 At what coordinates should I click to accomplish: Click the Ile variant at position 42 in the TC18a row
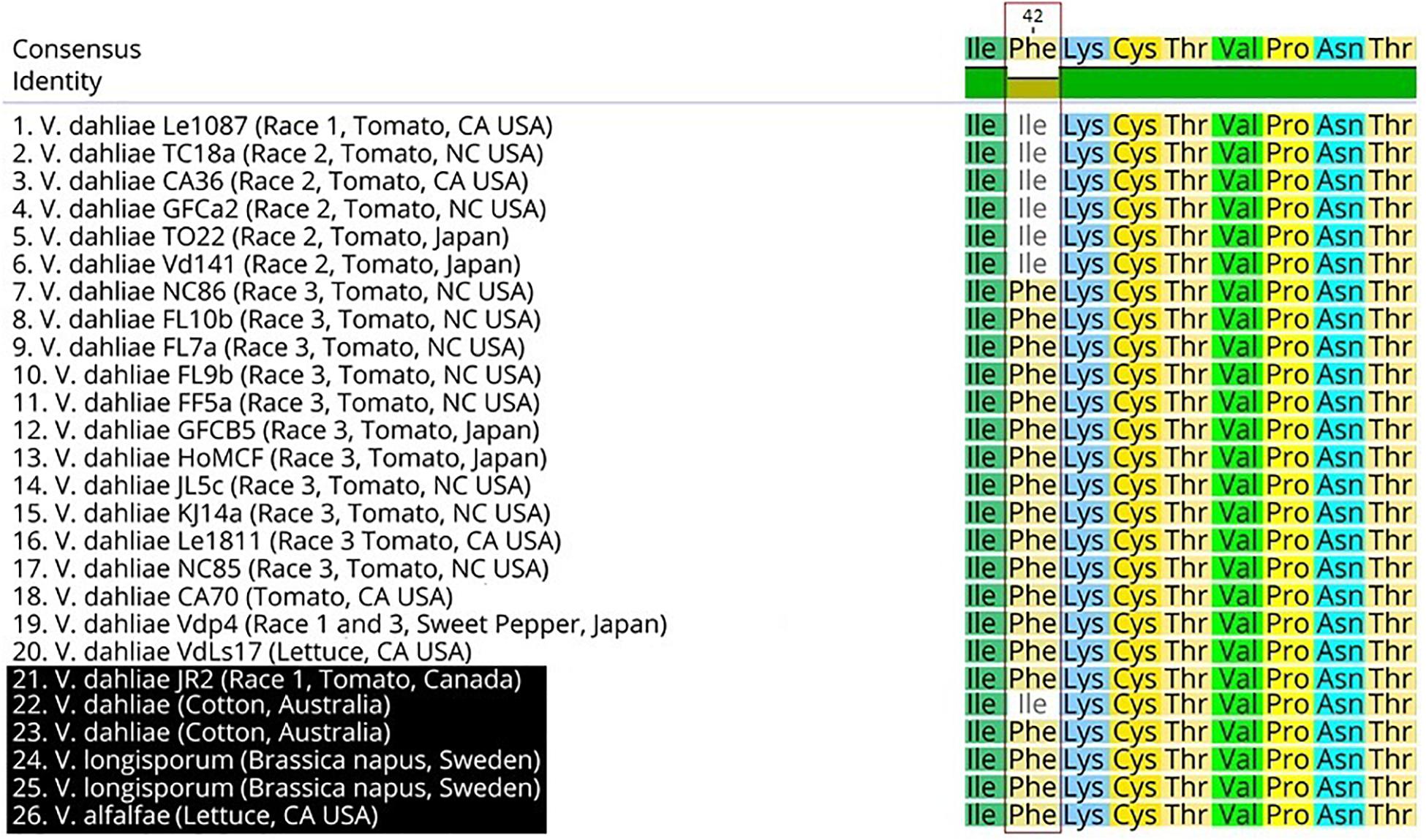pos(1033,154)
